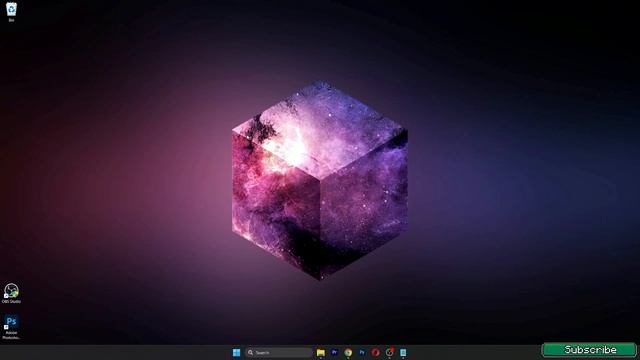
Task: Open File Explorer from the taskbar
Action: pyautogui.click(x=321, y=352)
